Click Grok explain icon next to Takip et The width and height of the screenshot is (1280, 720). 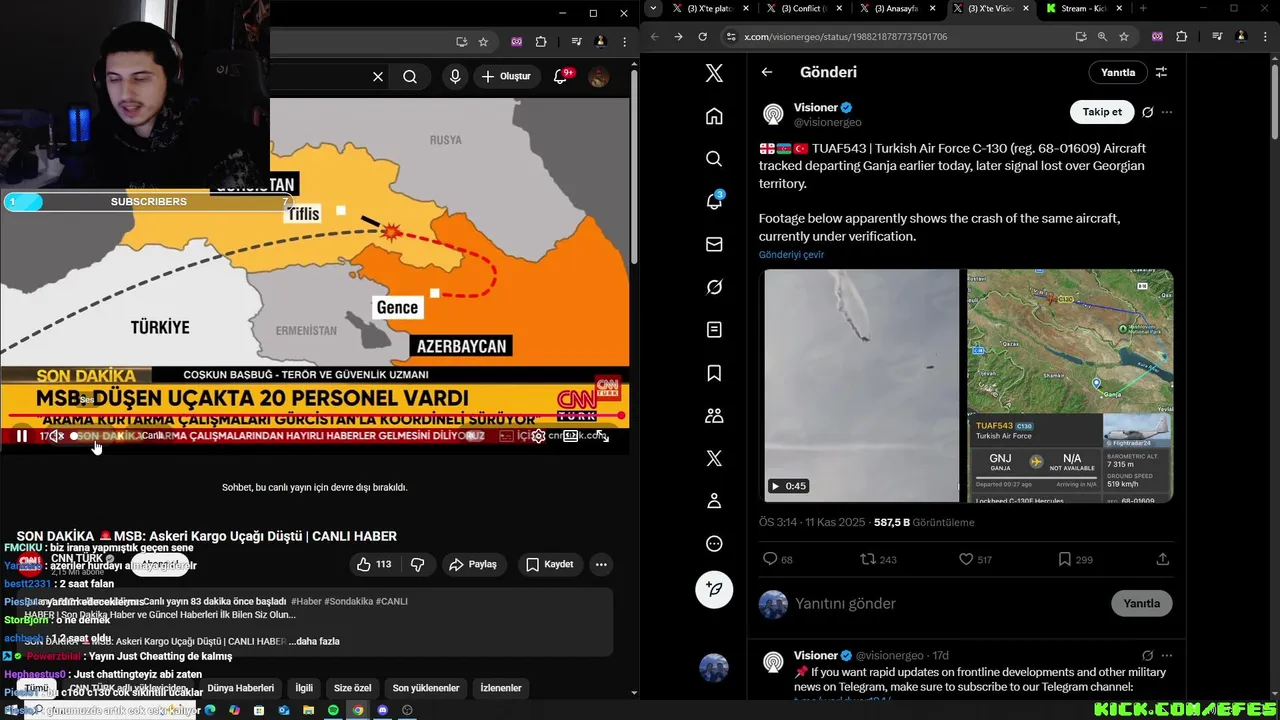click(1148, 112)
